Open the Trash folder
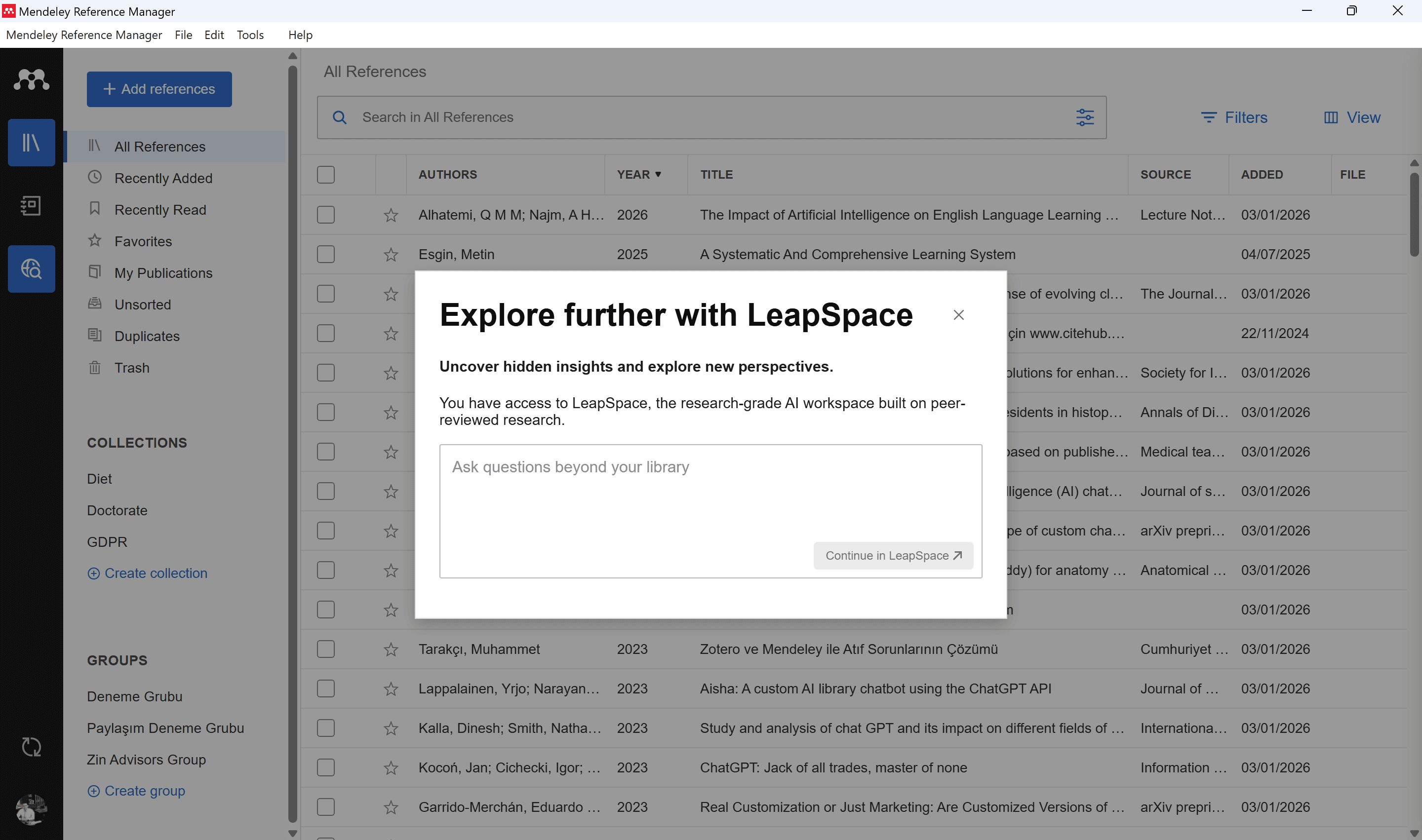Image resolution: width=1422 pixels, height=840 pixels. (131, 368)
